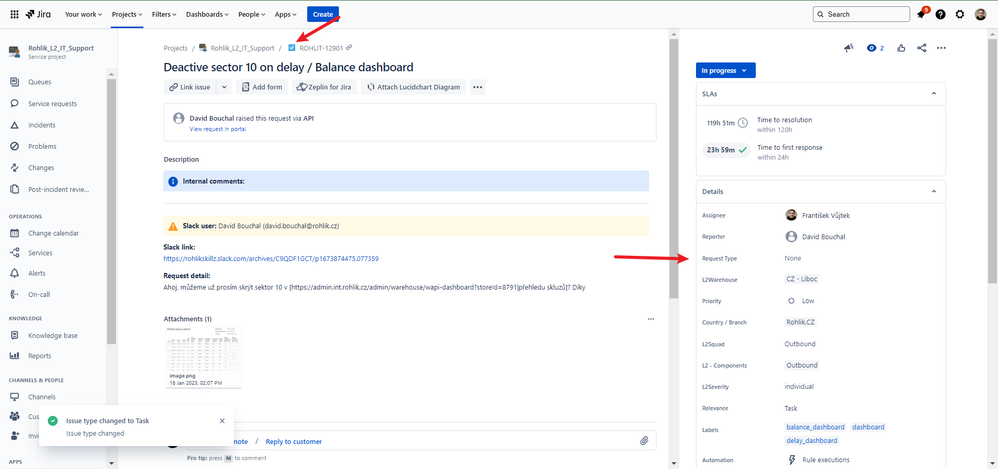Click the Add form button
The image size is (998, 469).
click(x=262, y=87)
